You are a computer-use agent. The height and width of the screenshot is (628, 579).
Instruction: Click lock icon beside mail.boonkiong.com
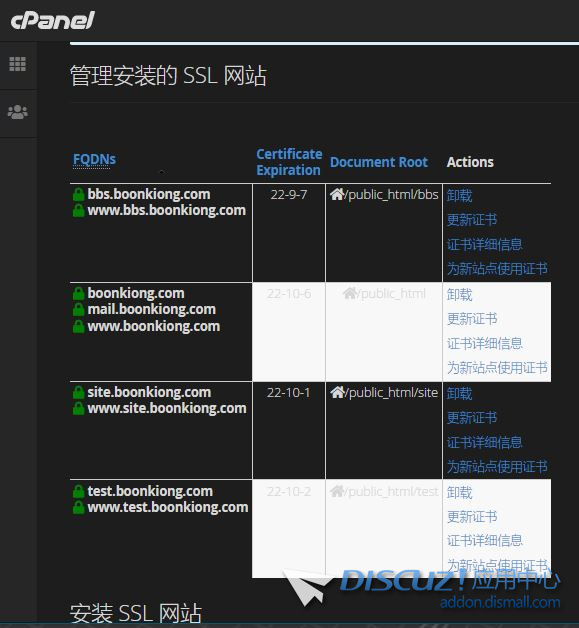coord(78,310)
